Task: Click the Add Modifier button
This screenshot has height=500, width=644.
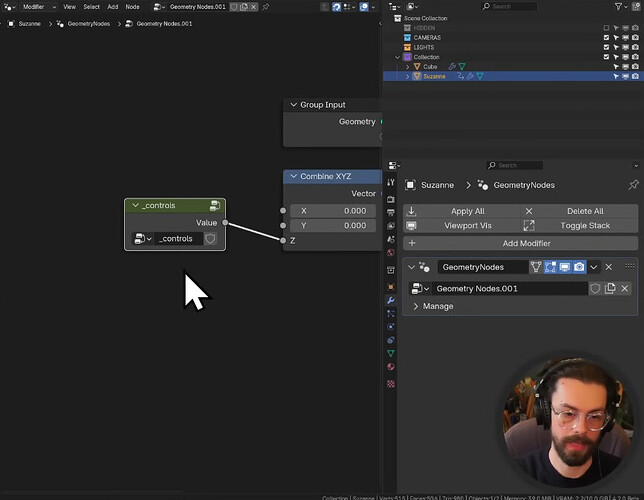Action: tap(520, 243)
